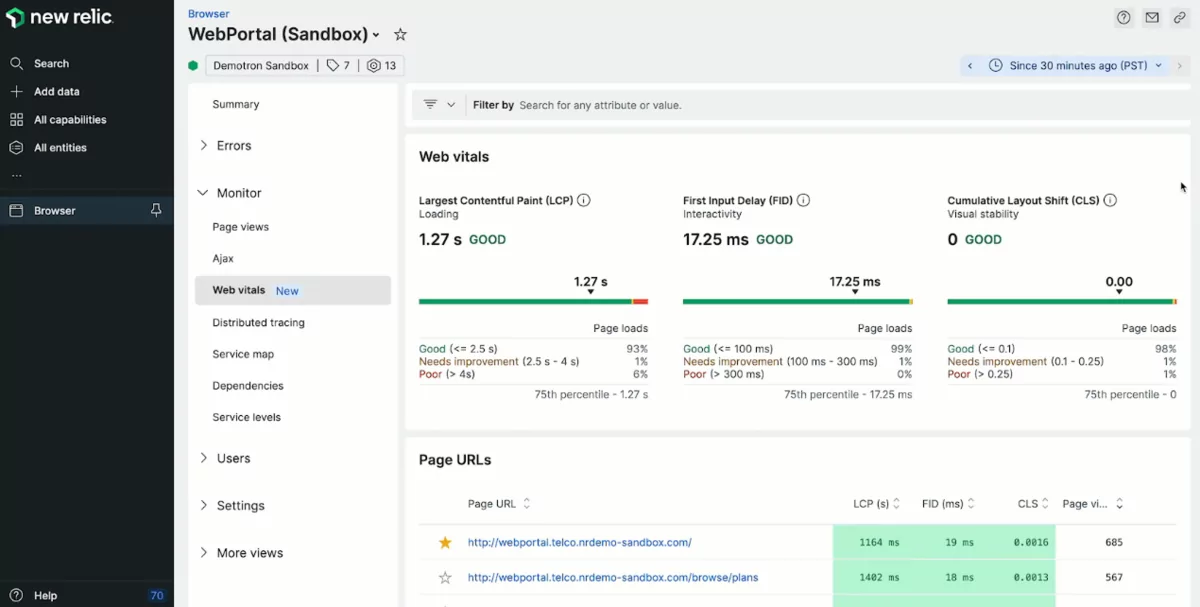The width and height of the screenshot is (1200, 607).
Task: Click the 70 help notifications badge
Action: point(156,595)
